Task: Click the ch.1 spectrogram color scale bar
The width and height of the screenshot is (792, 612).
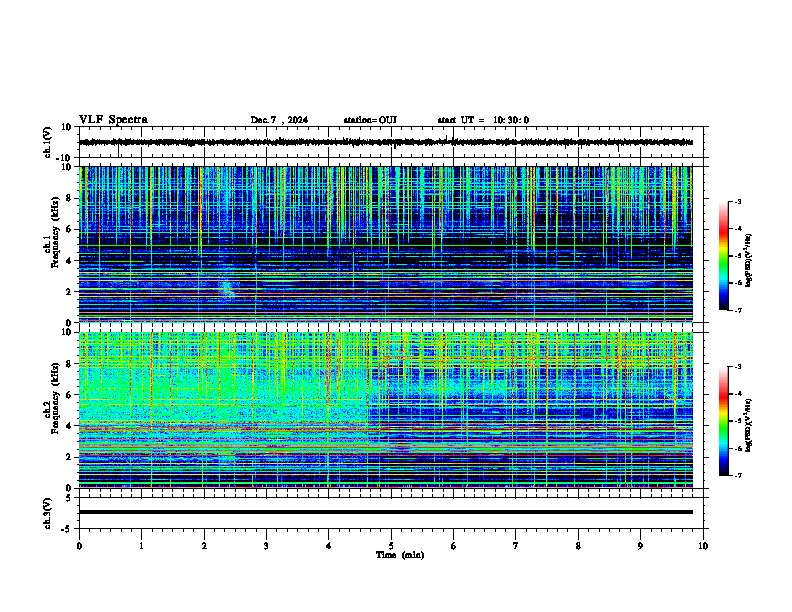Action: [x=724, y=256]
